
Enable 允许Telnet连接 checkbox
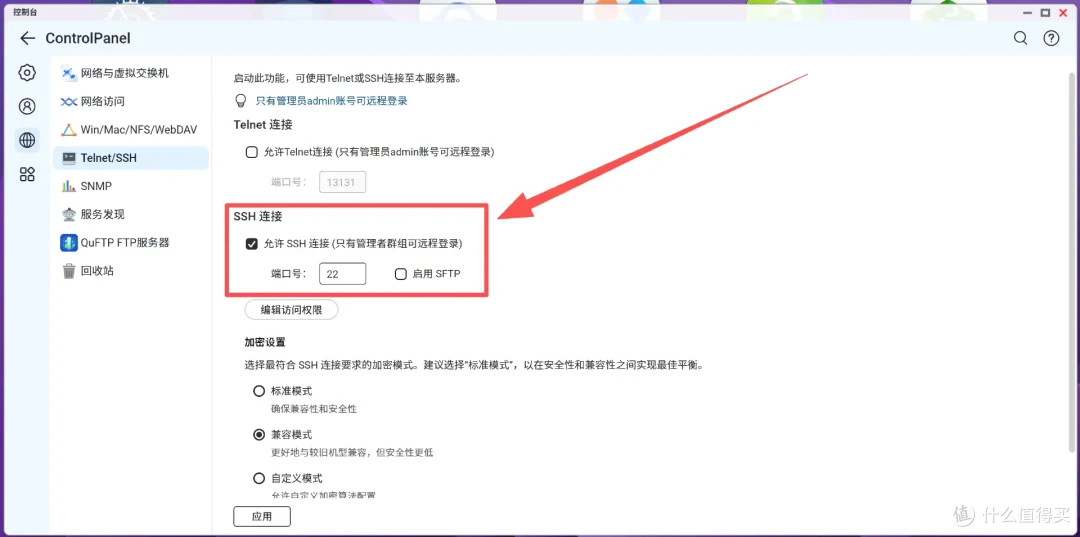252,152
